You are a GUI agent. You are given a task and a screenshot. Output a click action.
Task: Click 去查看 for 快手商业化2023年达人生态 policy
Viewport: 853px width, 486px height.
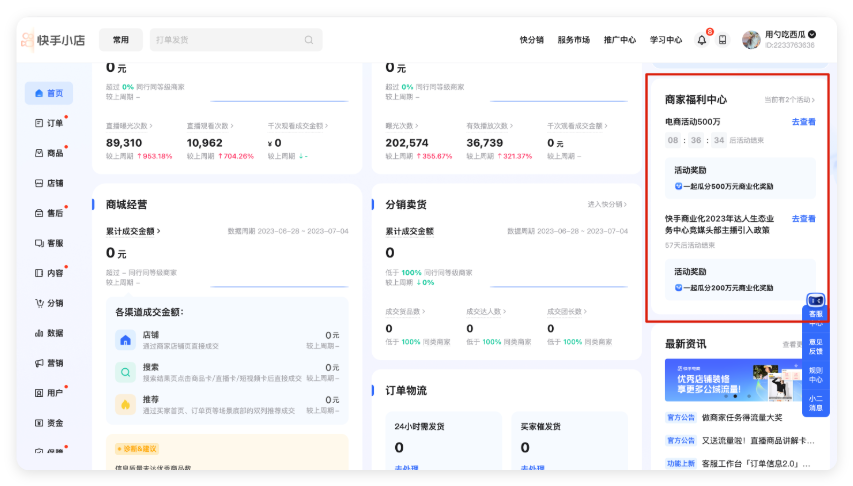803,219
